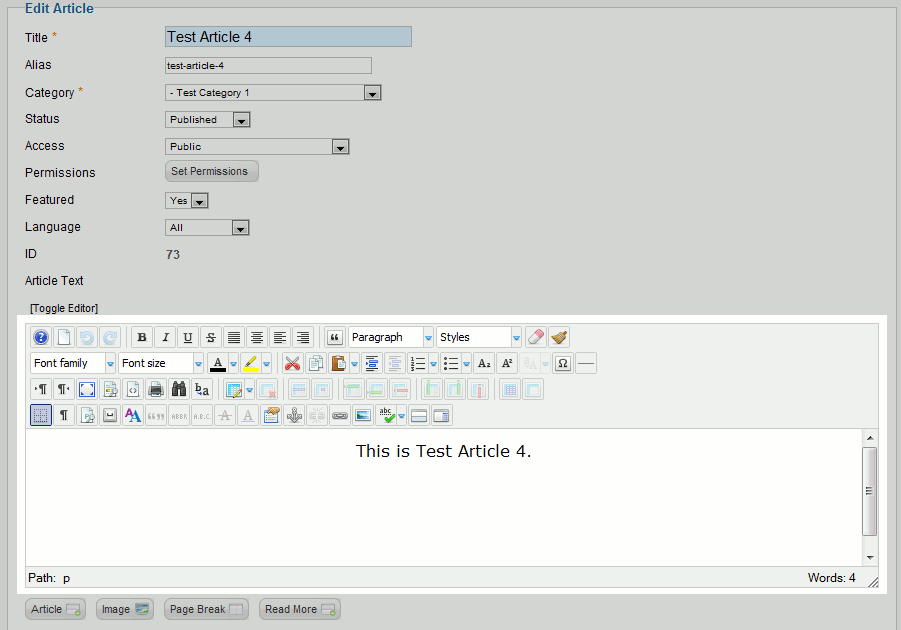Toggle underline formatting

(188, 337)
